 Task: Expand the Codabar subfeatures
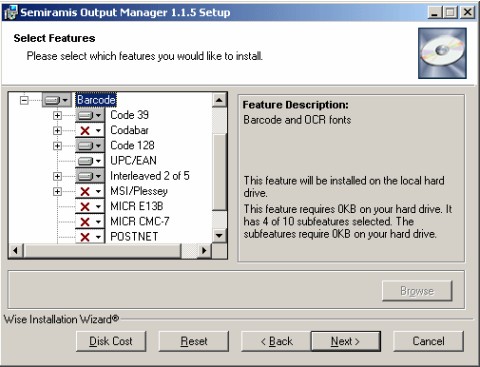coord(57,130)
